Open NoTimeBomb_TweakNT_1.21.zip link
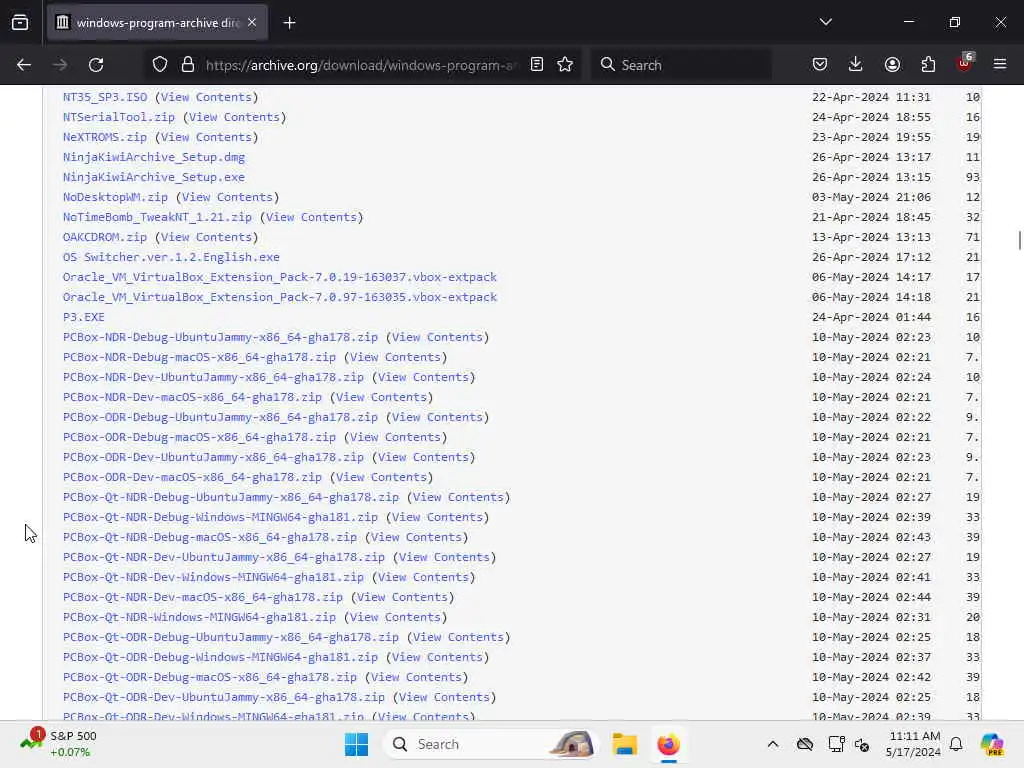The image size is (1024, 768). (x=157, y=217)
